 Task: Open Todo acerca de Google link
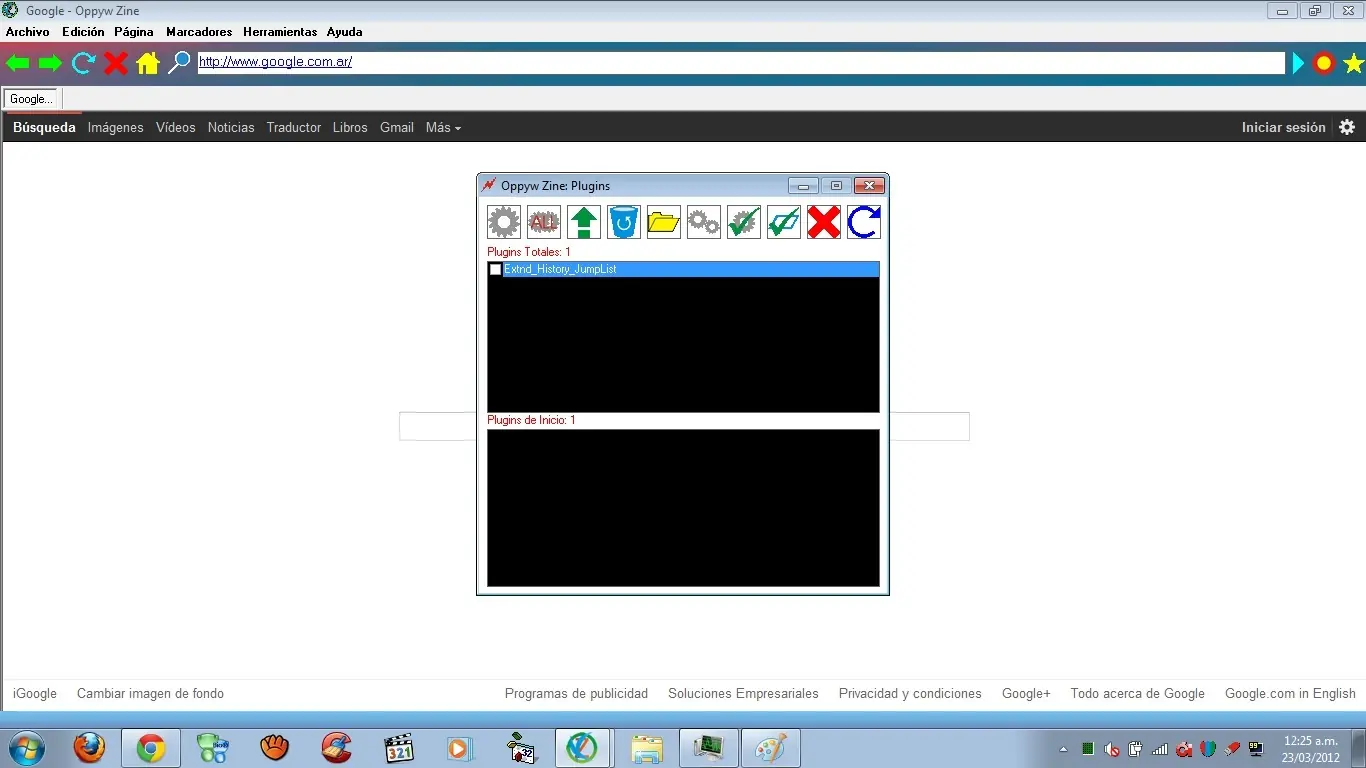pyautogui.click(x=1138, y=693)
